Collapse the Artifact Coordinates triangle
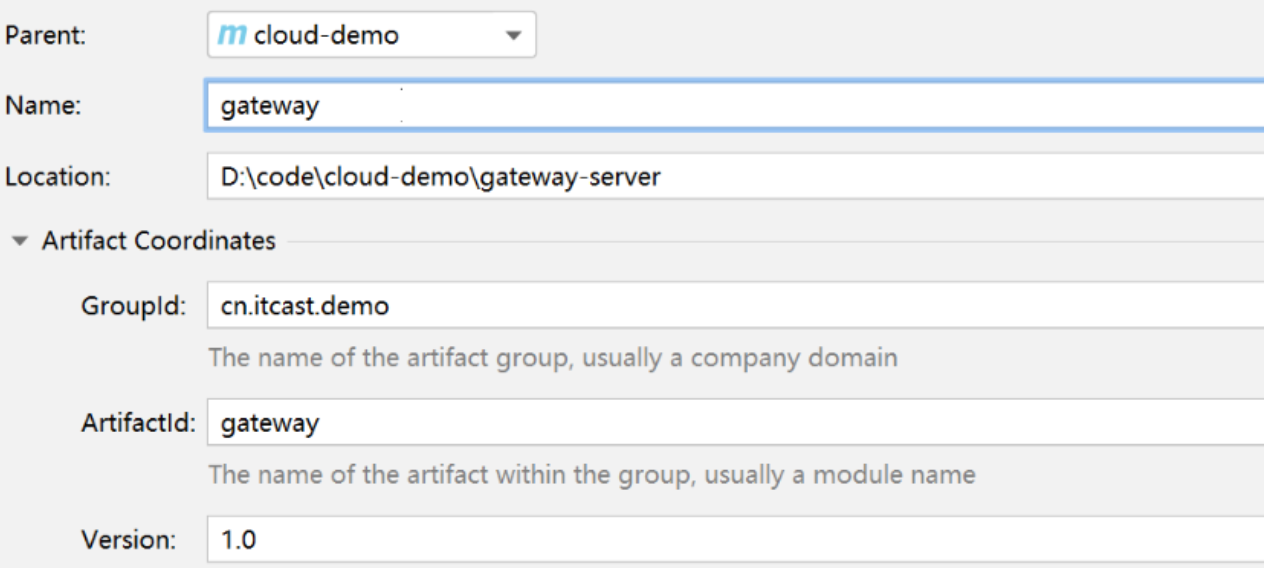Screen dimensions: 1264x568 [18, 242]
